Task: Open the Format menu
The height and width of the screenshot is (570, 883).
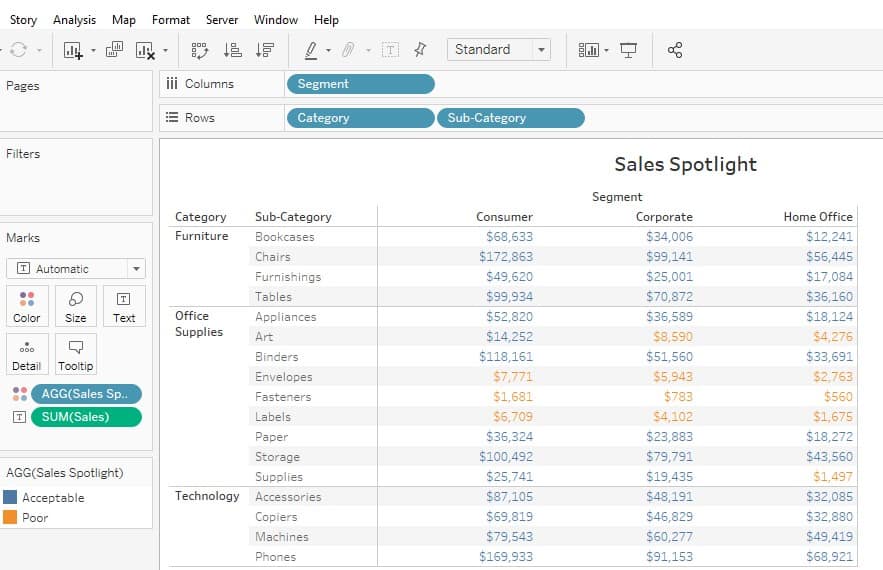Action: 170,19
